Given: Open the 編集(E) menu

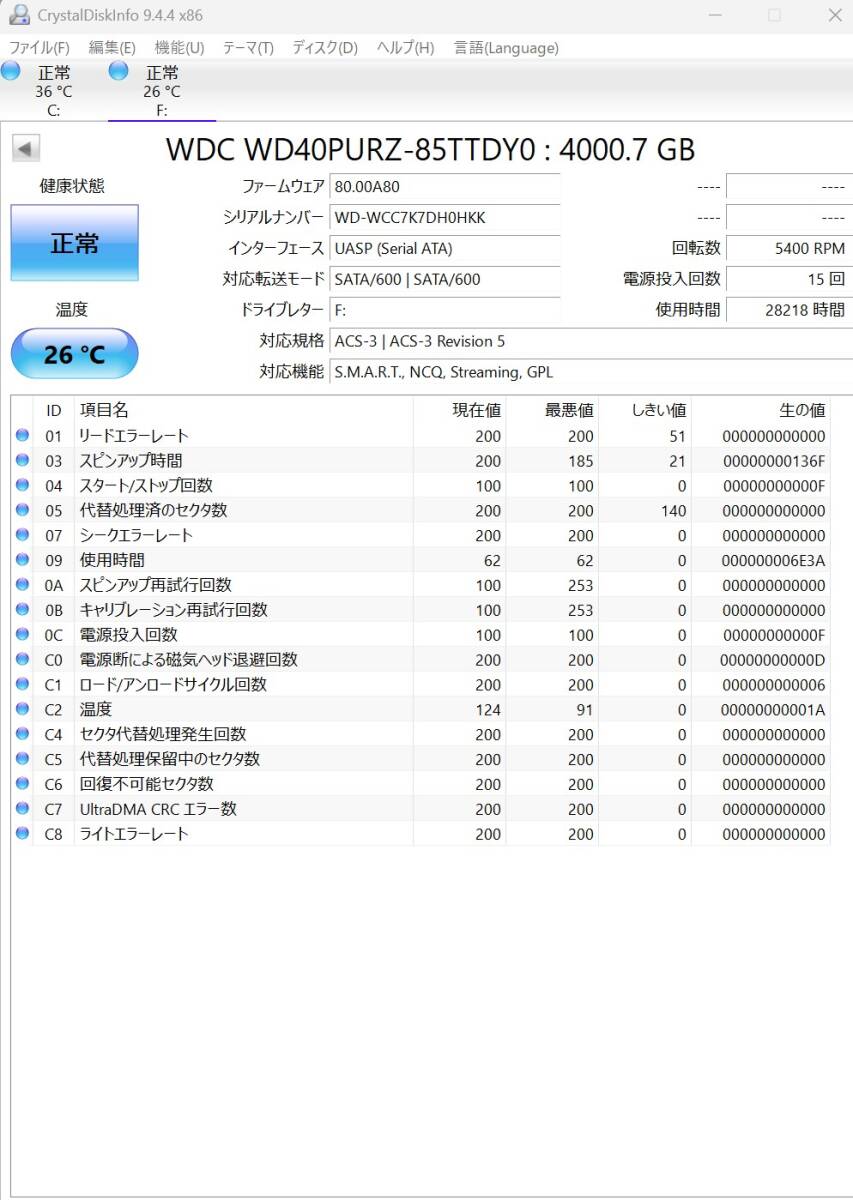Looking at the screenshot, I should [x=112, y=47].
